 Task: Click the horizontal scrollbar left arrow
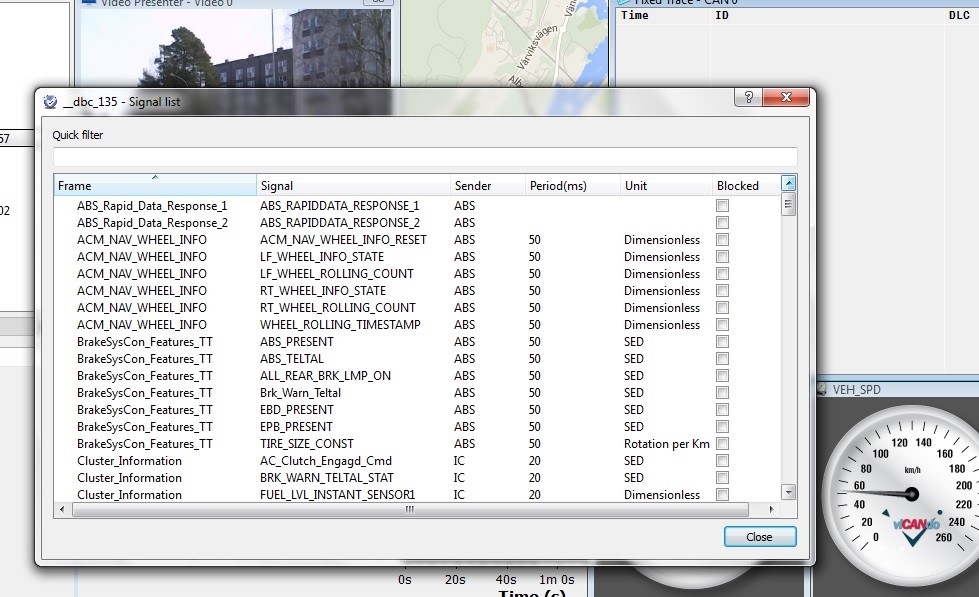pos(61,509)
